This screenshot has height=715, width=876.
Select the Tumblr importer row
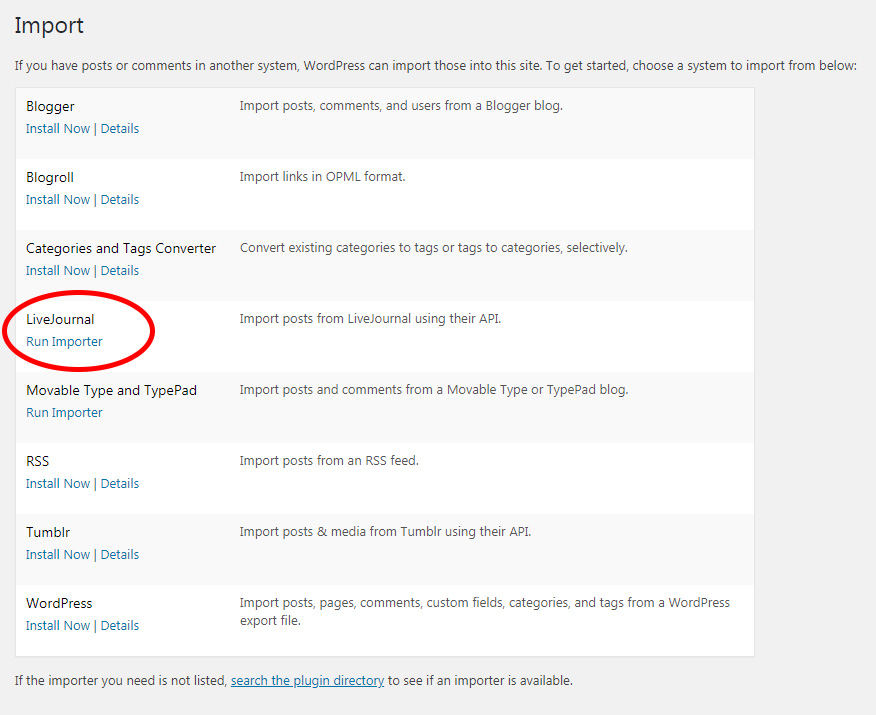47,532
